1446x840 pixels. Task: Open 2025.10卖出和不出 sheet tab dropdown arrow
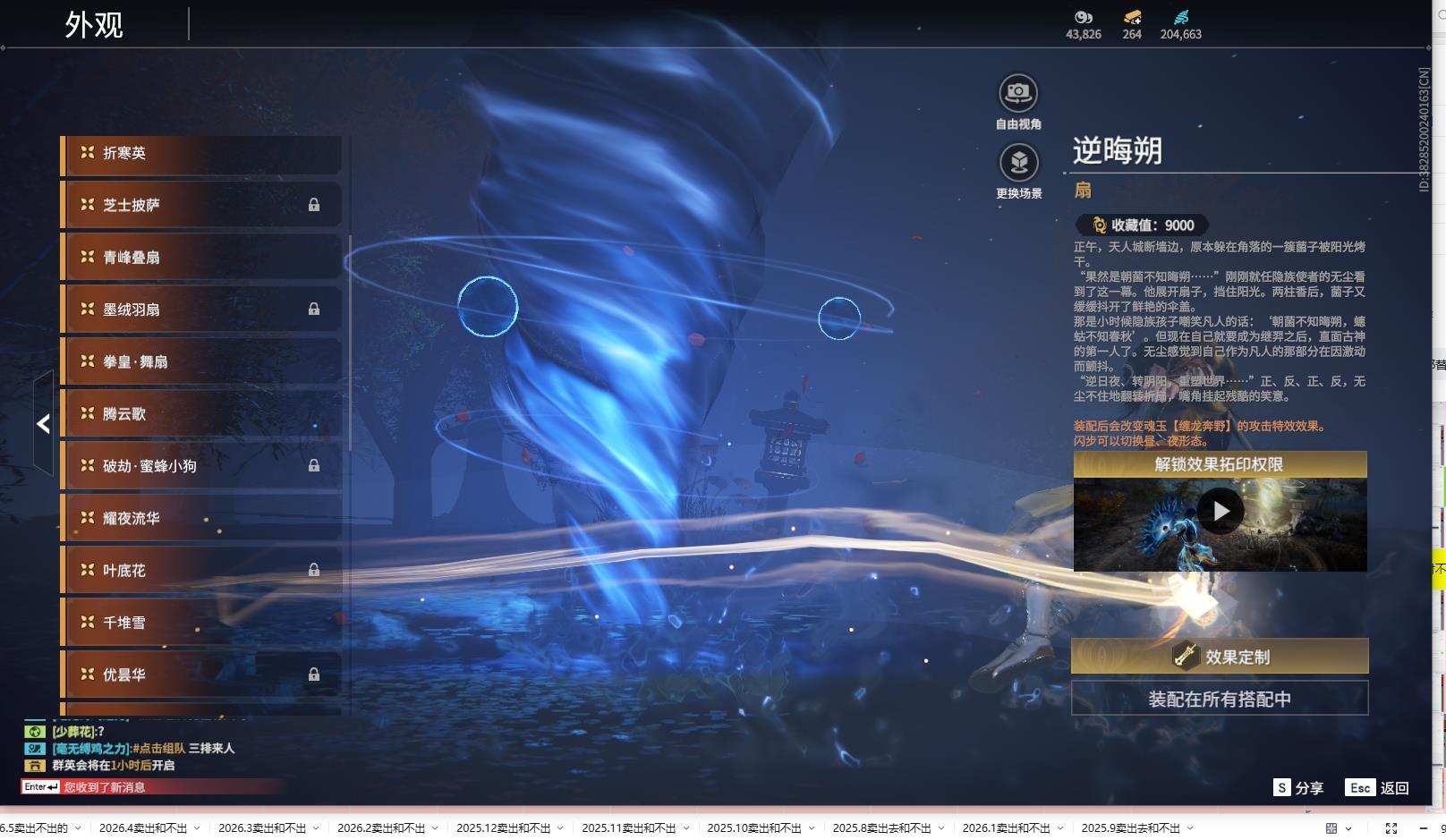(x=811, y=828)
